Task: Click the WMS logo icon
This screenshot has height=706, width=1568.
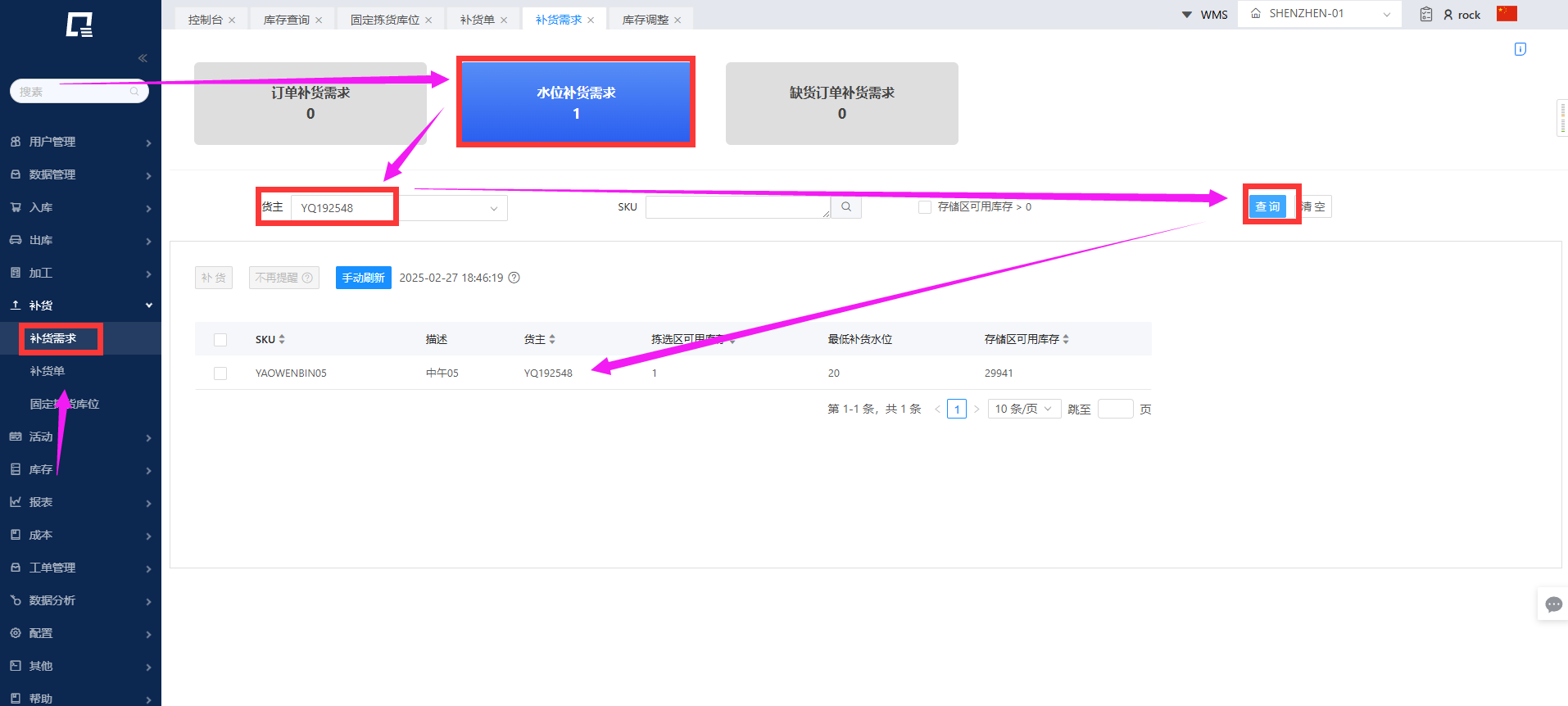Action: pos(79,25)
